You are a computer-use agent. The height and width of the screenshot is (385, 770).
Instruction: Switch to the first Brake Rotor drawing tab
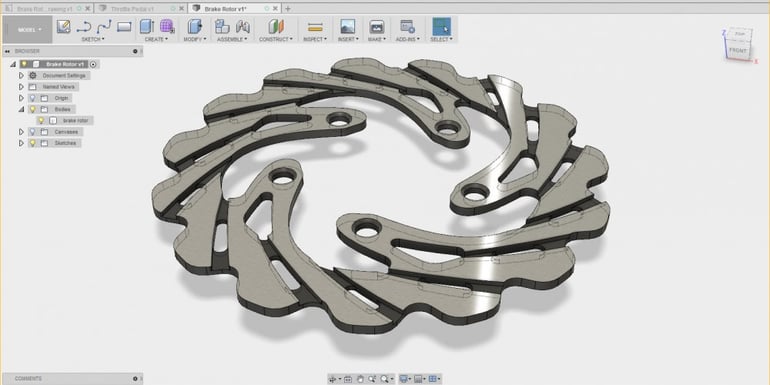point(44,9)
